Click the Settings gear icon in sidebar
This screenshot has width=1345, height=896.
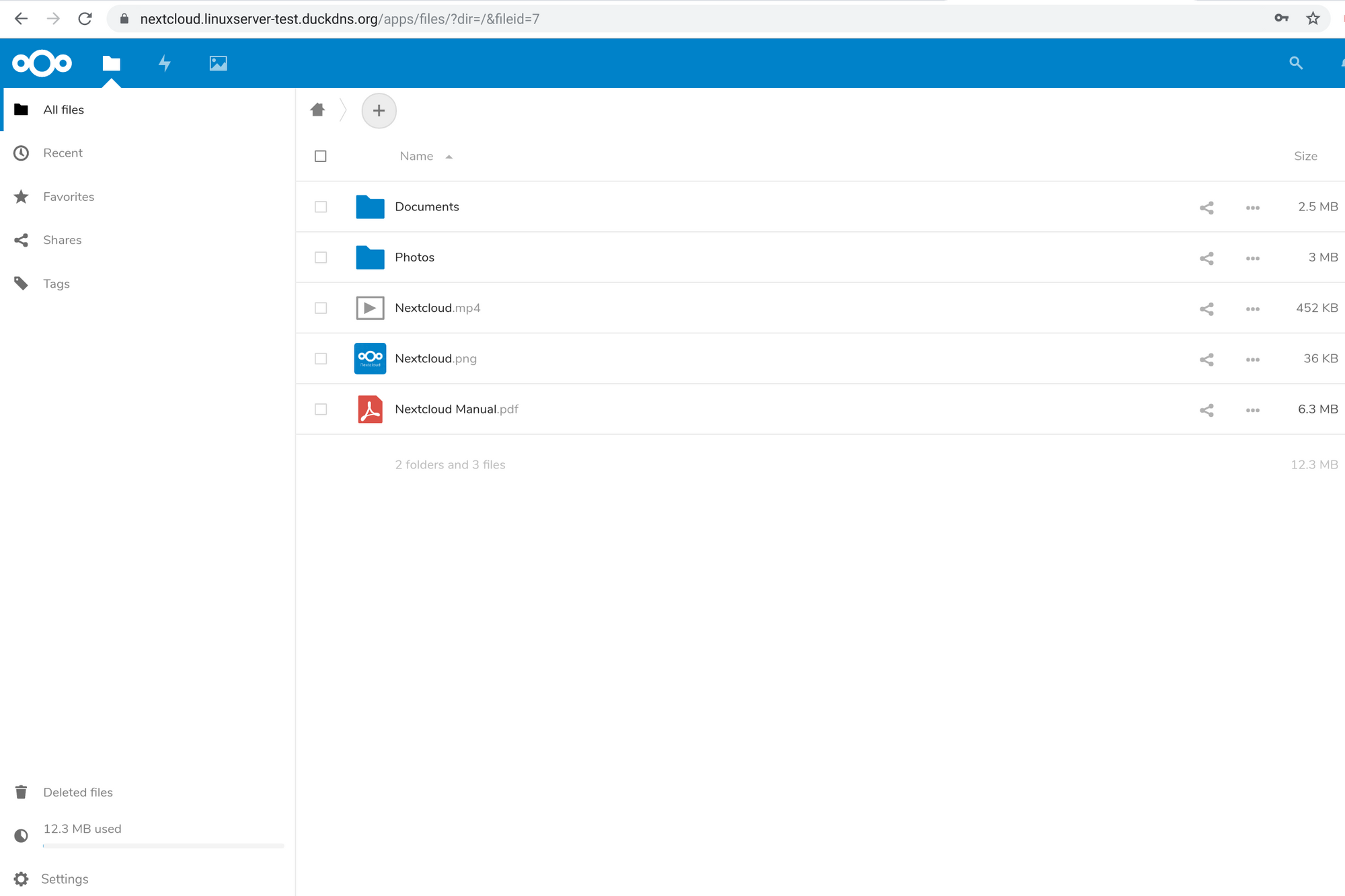(x=22, y=880)
